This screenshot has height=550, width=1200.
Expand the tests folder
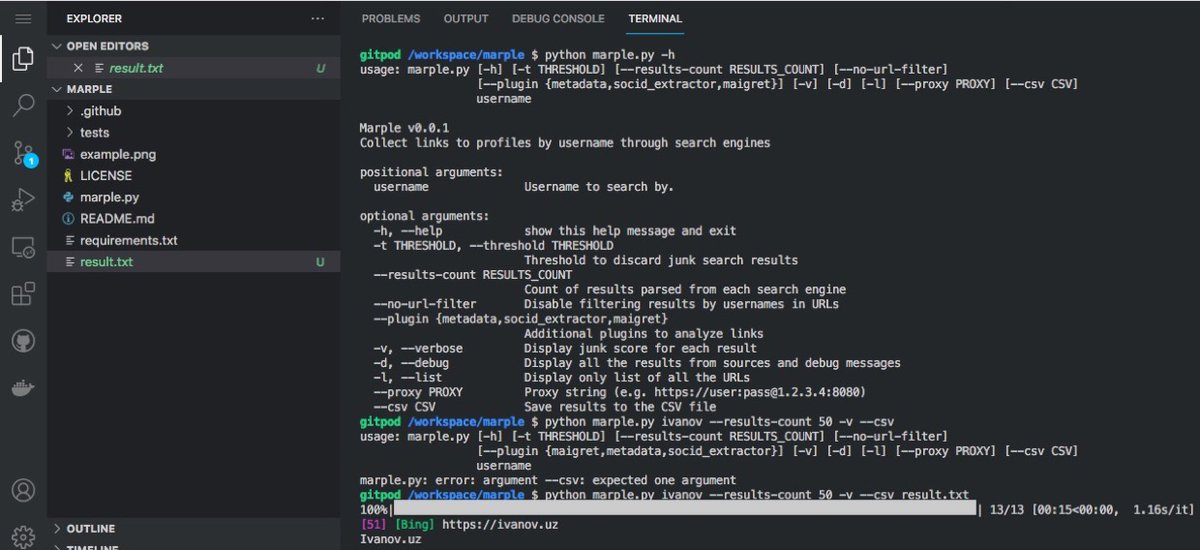click(x=70, y=133)
